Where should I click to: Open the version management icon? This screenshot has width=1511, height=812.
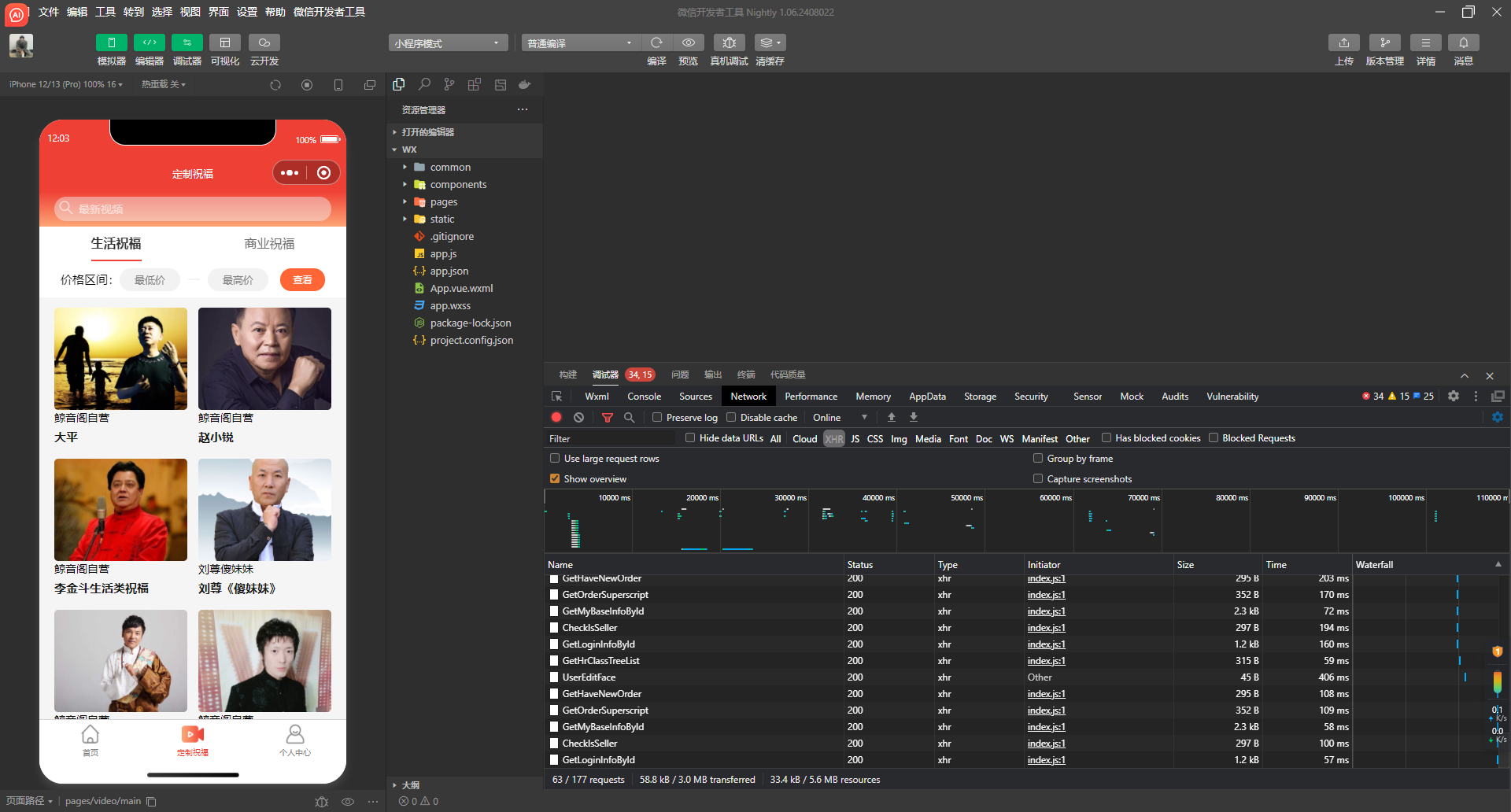click(x=1384, y=42)
